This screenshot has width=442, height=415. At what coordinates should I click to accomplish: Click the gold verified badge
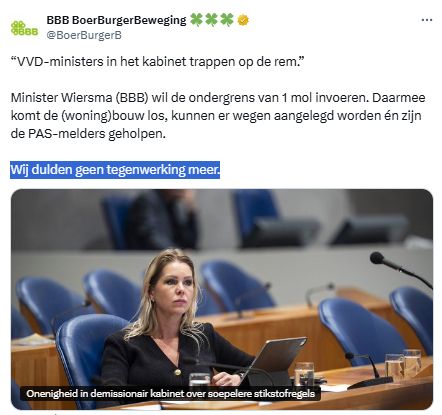[x=243, y=20]
